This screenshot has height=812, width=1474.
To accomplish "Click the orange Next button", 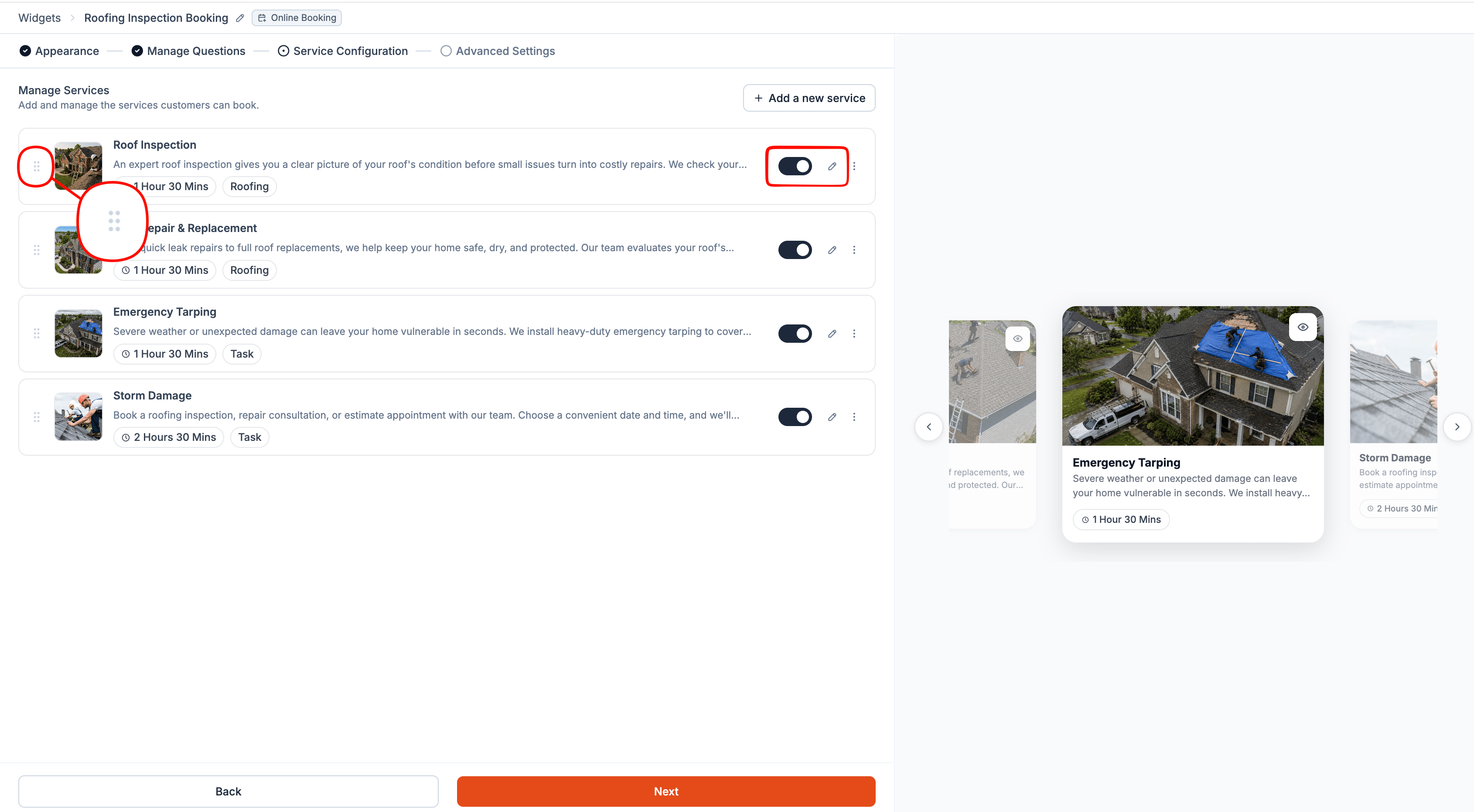I will click(x=666, y=792).
